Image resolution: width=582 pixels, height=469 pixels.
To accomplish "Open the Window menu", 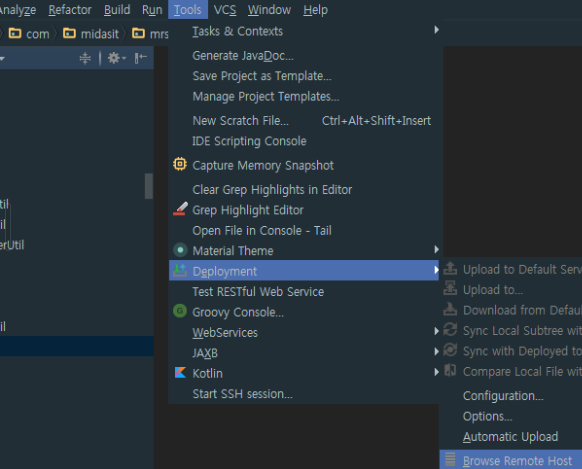I will click(269, 10).
